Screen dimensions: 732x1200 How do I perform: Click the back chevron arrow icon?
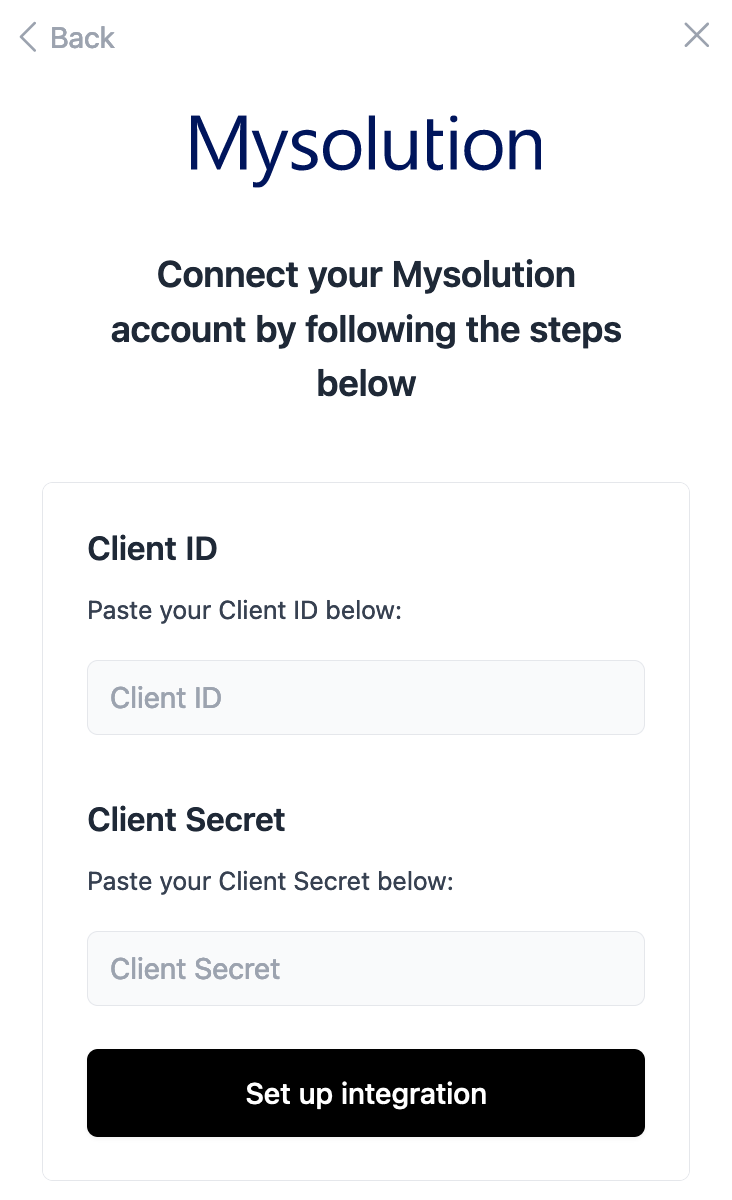[x=28, y=38]
